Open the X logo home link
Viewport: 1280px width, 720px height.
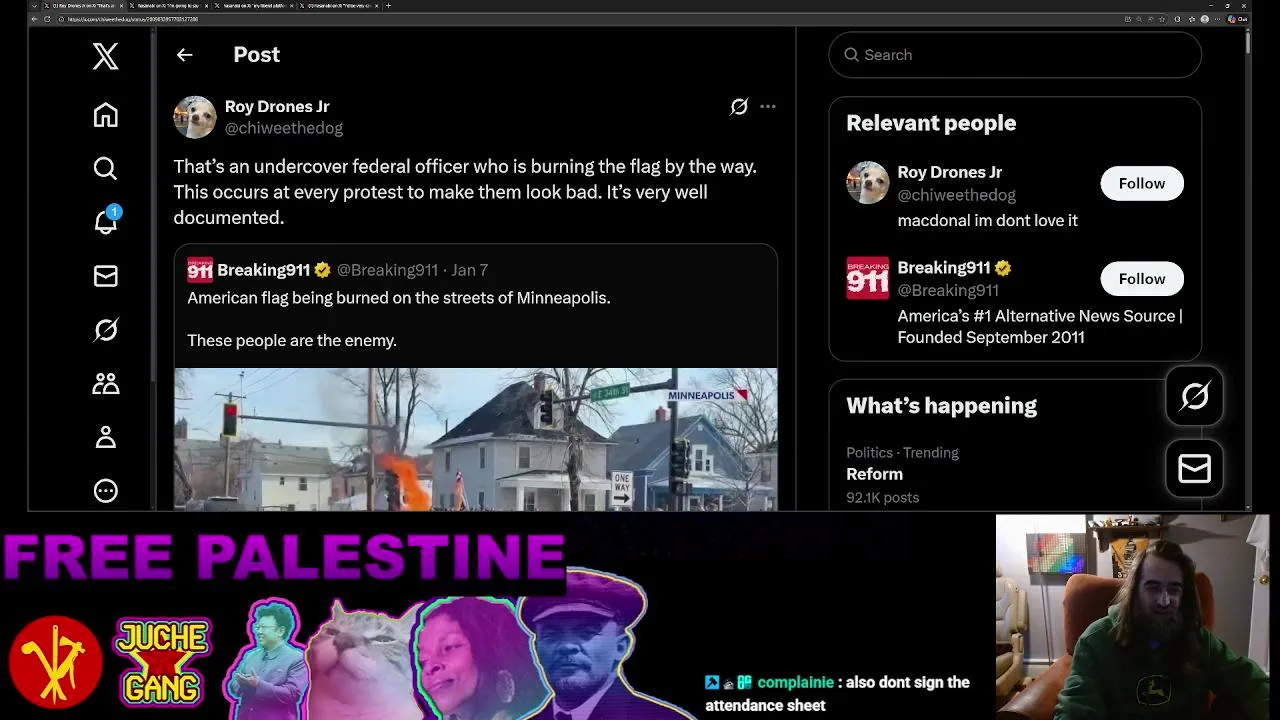click(105, 56)
